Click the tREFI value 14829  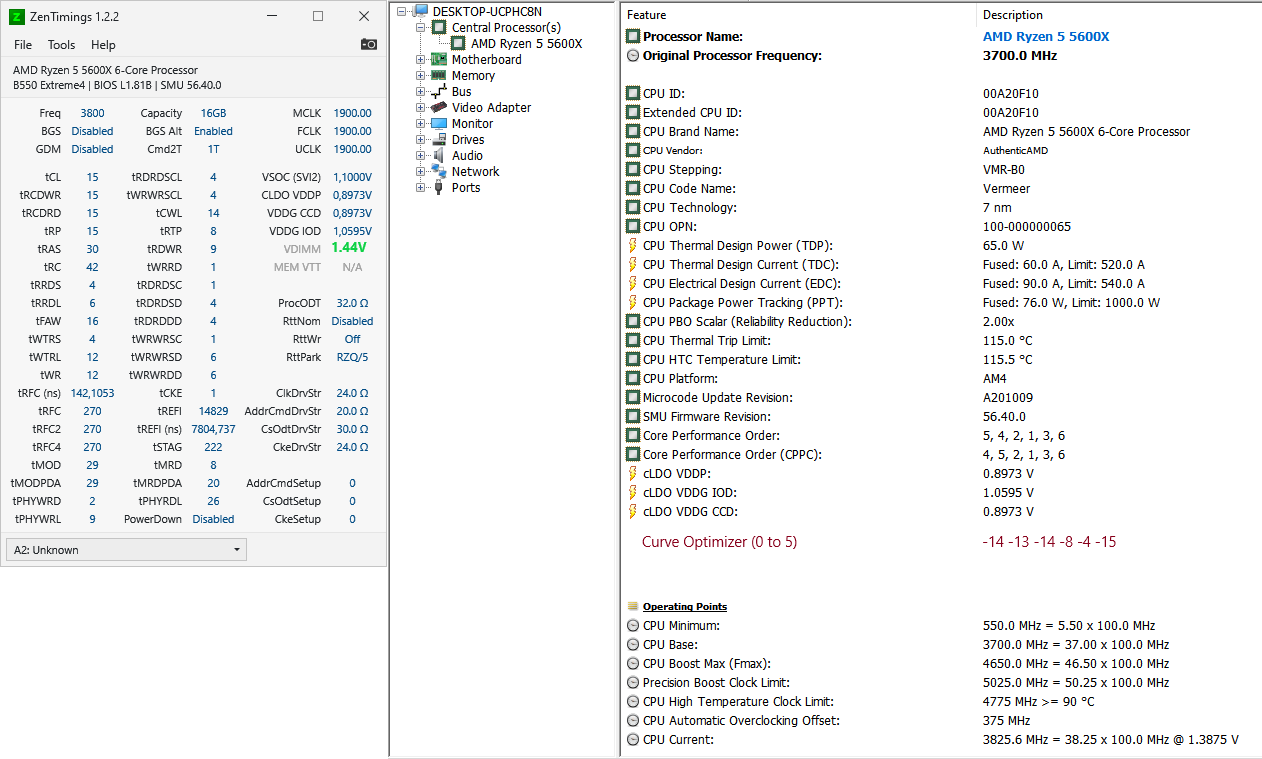tap(213, 411)
